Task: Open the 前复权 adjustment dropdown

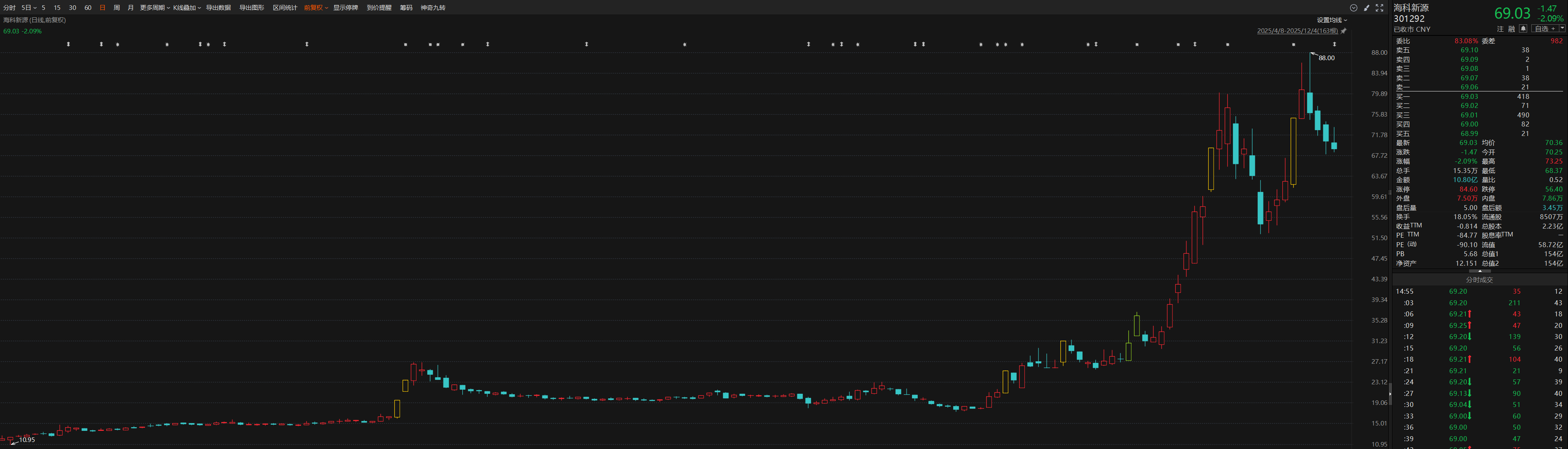Action: point(315,8)
